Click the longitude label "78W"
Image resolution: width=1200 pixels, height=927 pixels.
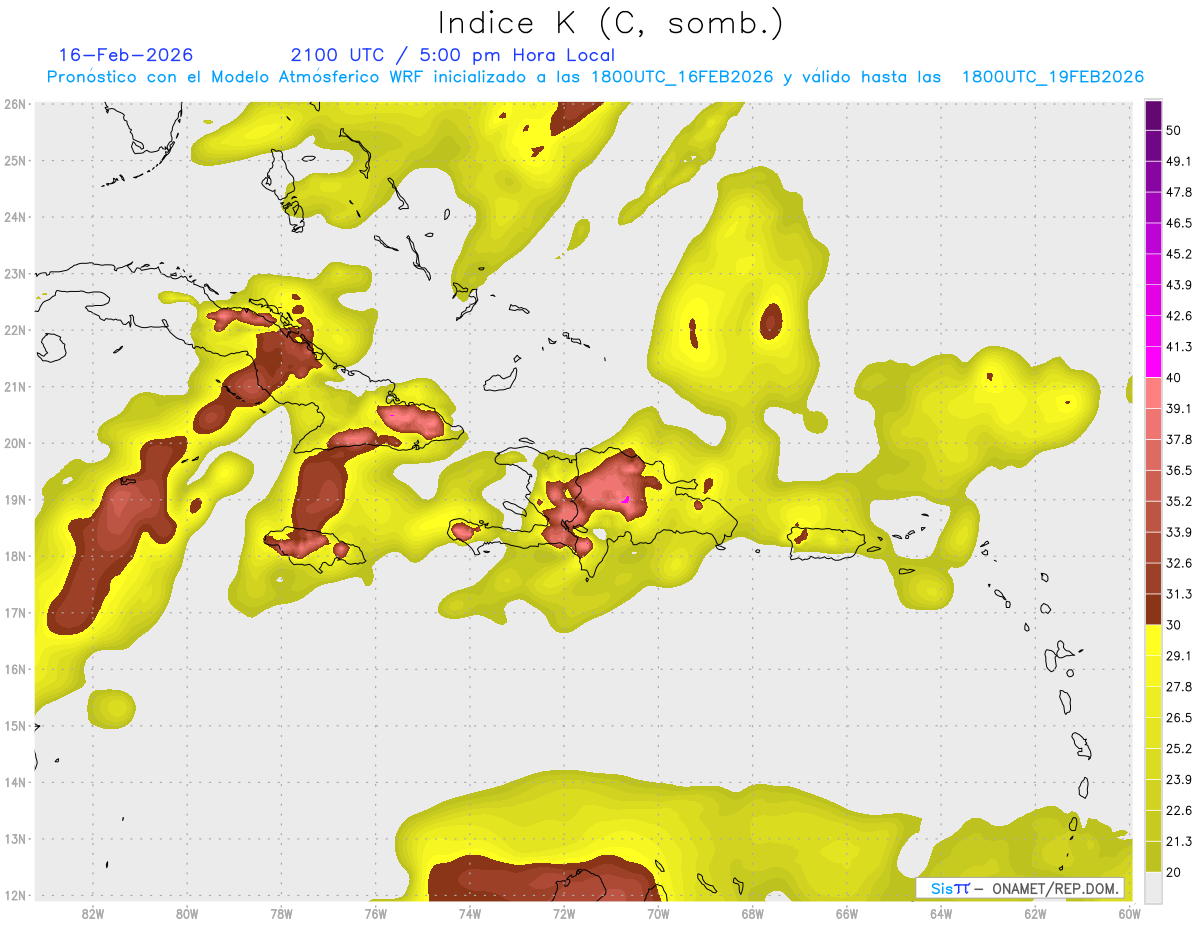click(x=281, y=913)
